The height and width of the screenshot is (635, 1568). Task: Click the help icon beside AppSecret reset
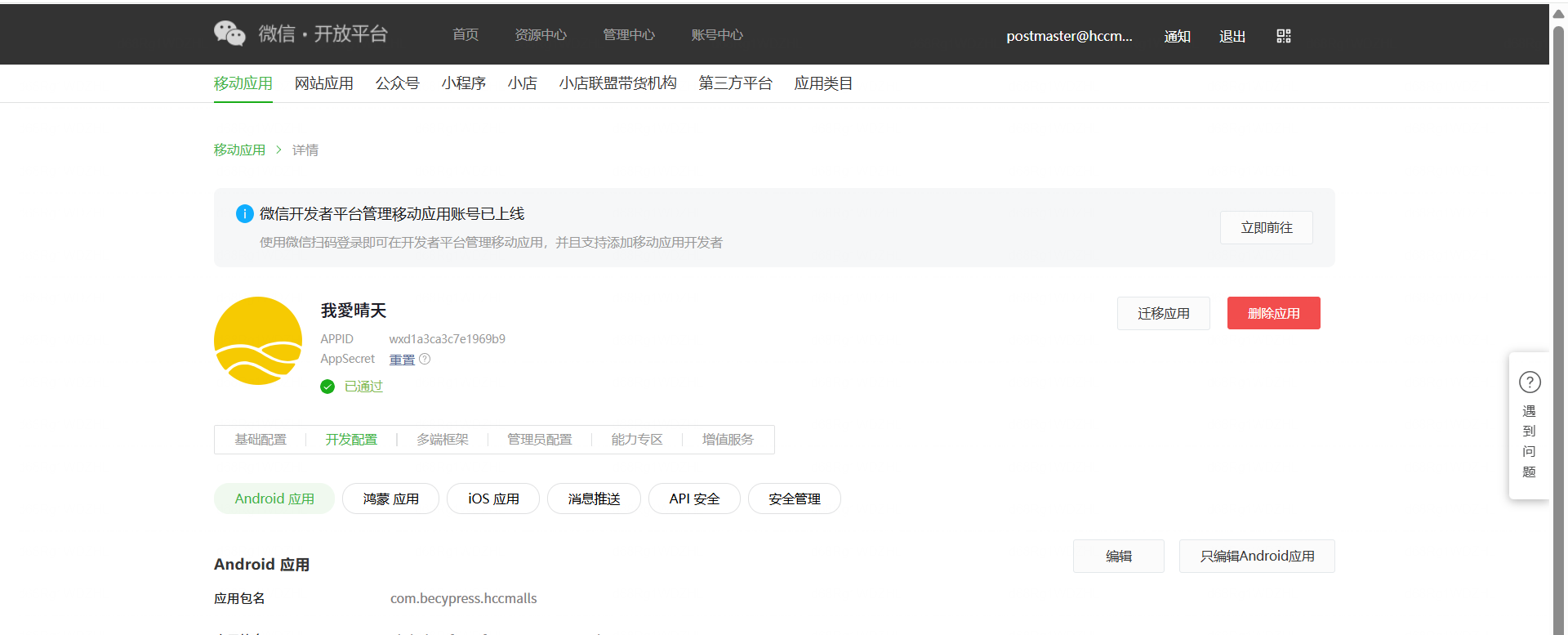click(425, 359)
